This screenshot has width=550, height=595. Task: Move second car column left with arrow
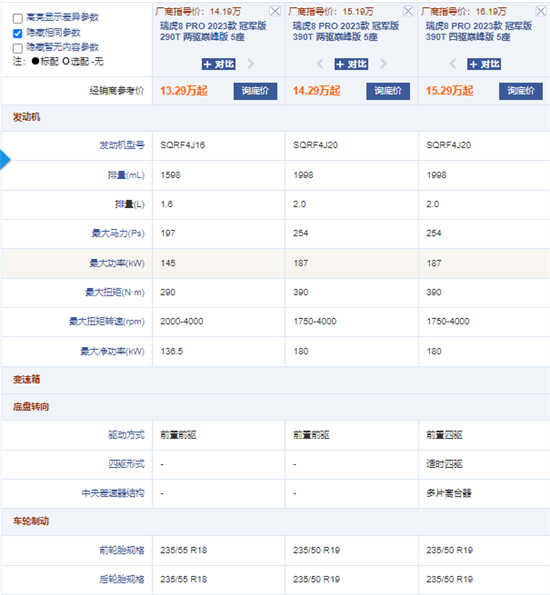tap(320, 64)
